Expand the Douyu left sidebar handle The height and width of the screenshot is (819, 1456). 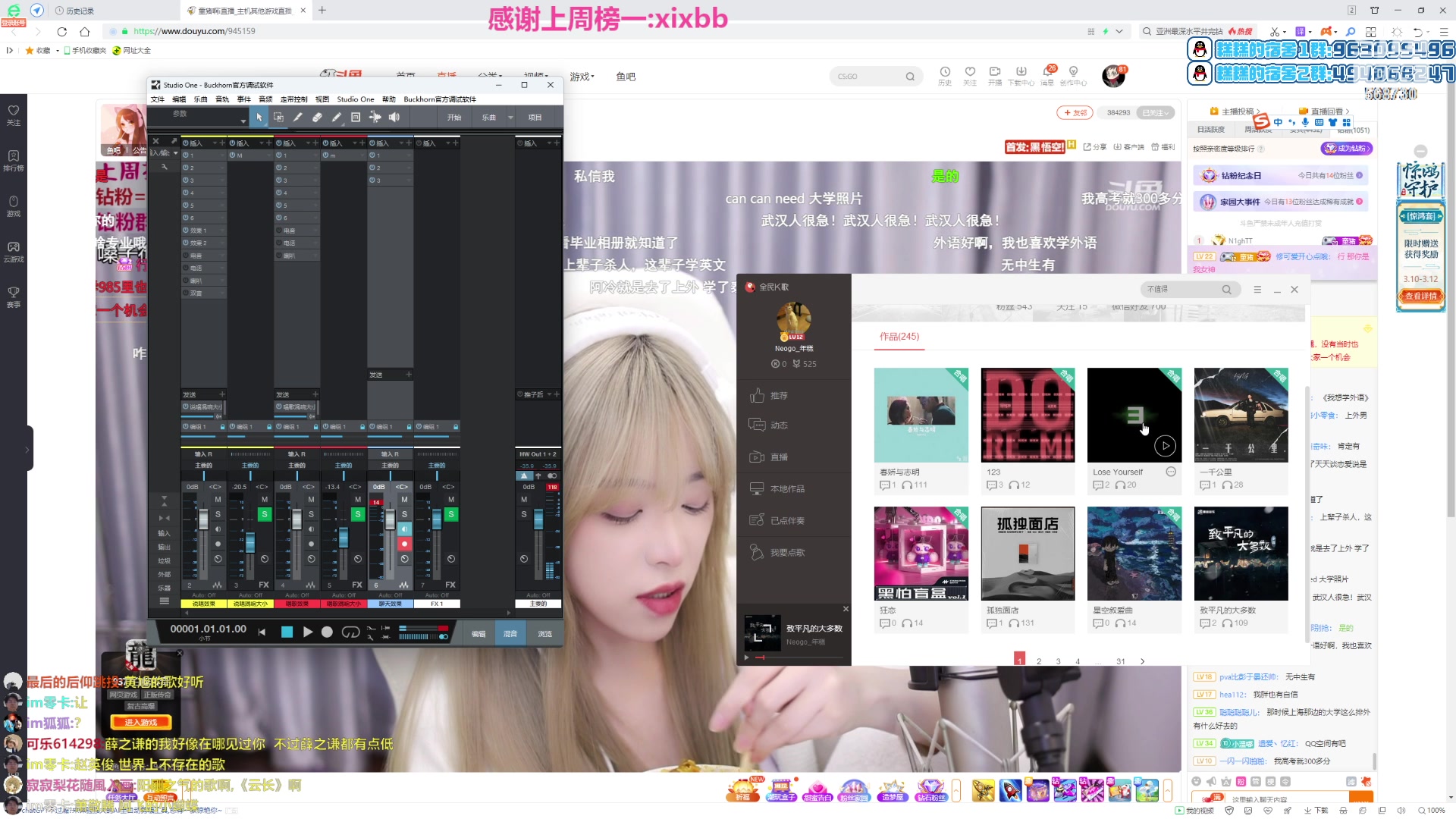(29, 449)
